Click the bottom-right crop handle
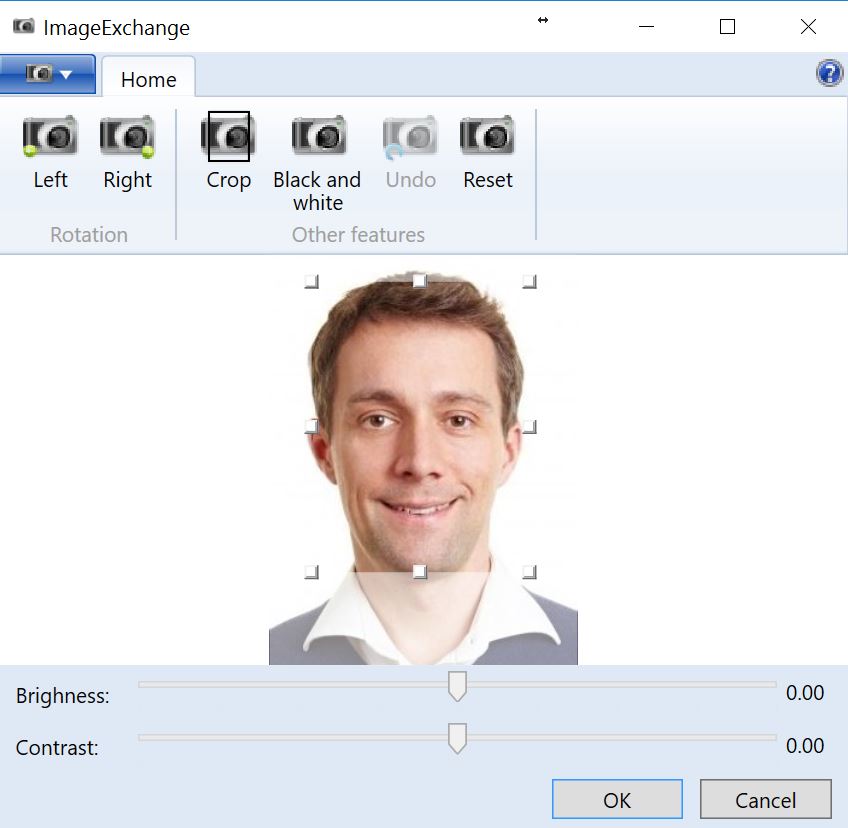Viewport: 848px width, 828px height. (x=530, y=572)
